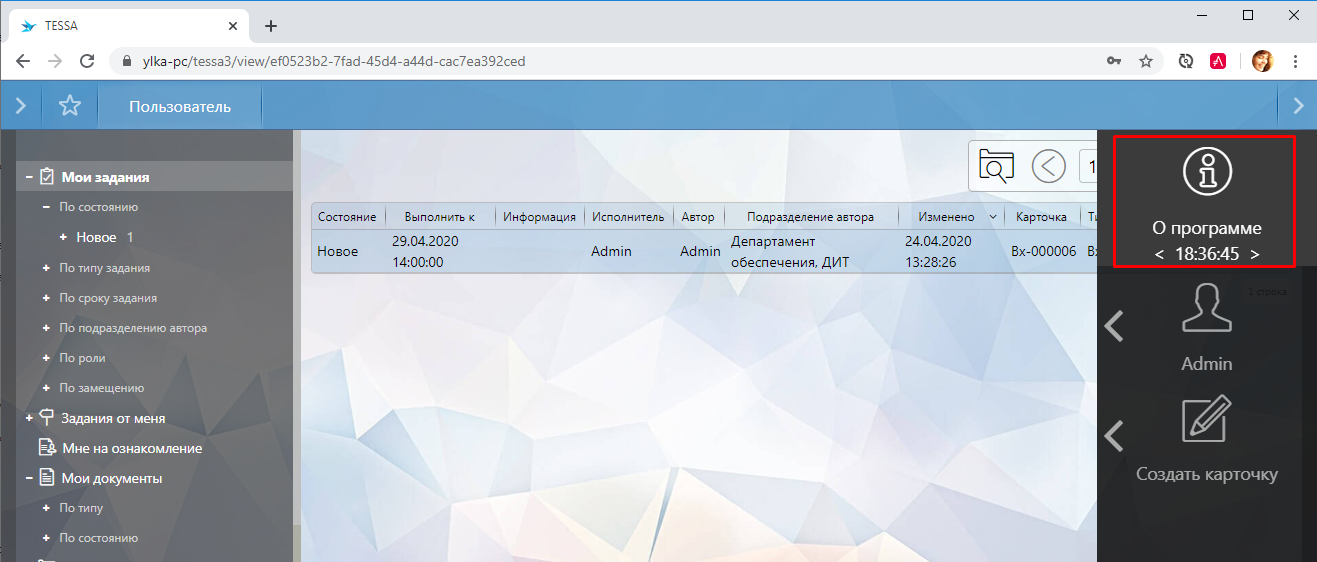This screenshot has width=1317, height=562.
Task: Open the folder search filter icon
Action: (x=996, y=166)
